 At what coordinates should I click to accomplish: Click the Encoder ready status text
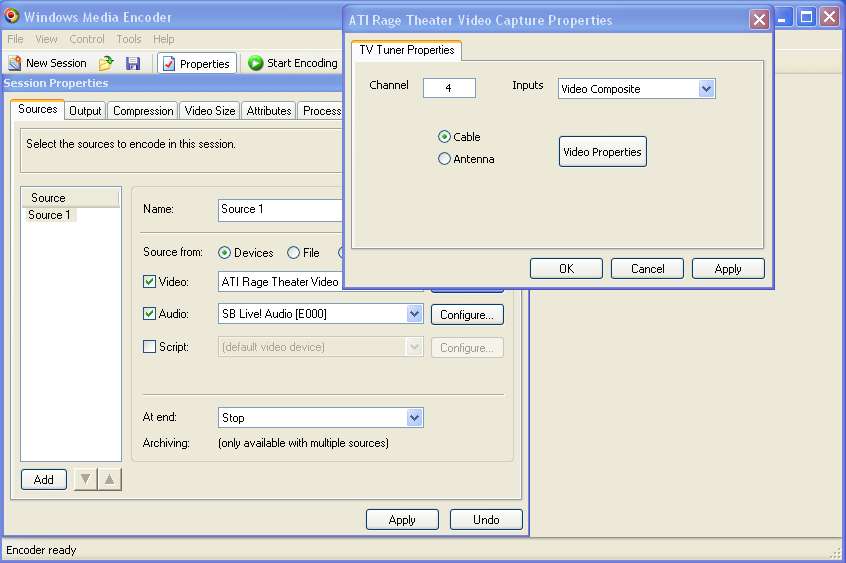pos(41,550)
